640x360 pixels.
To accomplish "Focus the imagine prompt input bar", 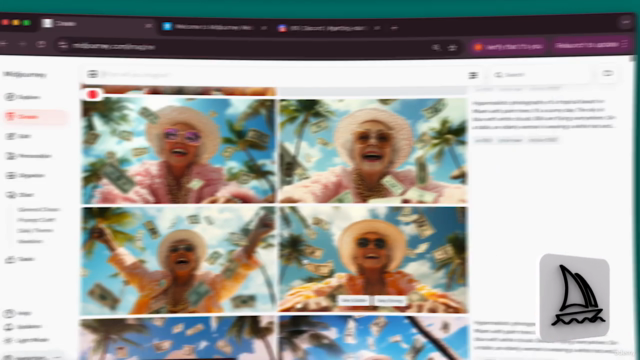I will [x=282, y=75].
